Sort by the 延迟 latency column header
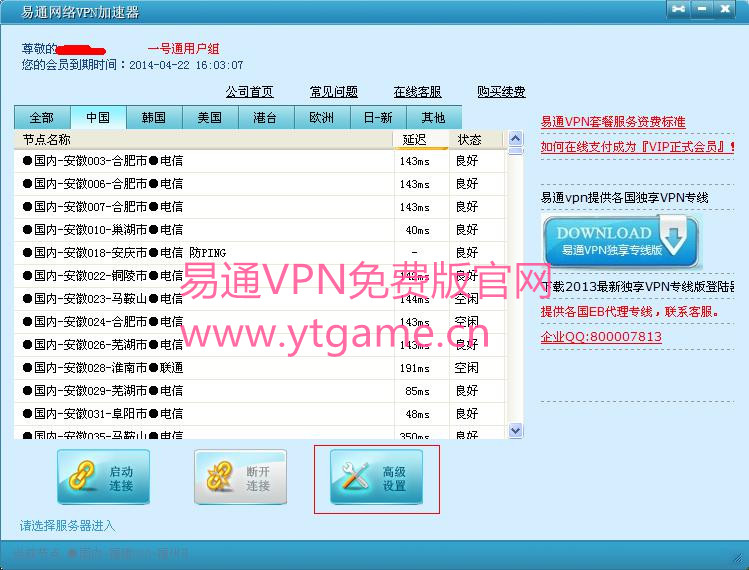The image size is (749, 570). pyautogui.click(x=421, y=140)
